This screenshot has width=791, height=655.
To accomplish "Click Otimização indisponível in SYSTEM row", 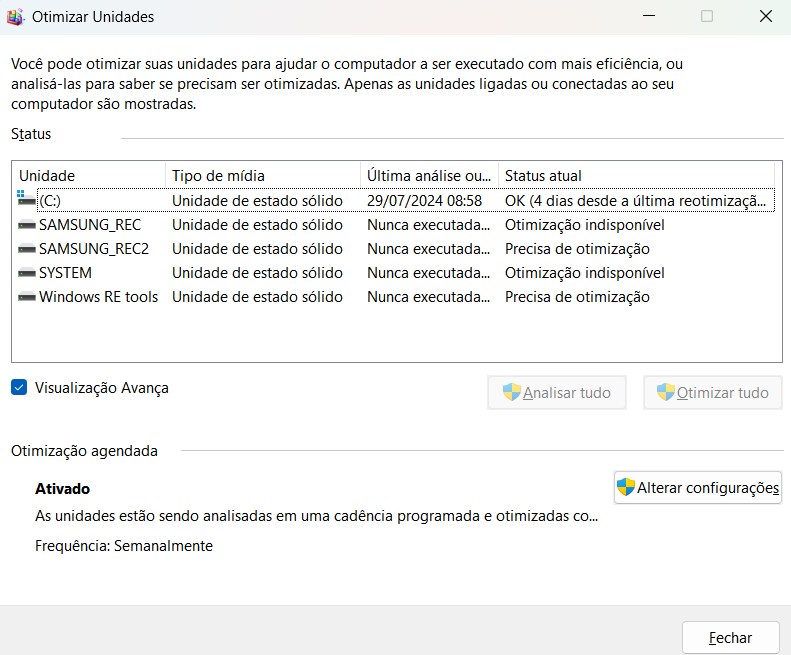I will click(x=584, y=273).
